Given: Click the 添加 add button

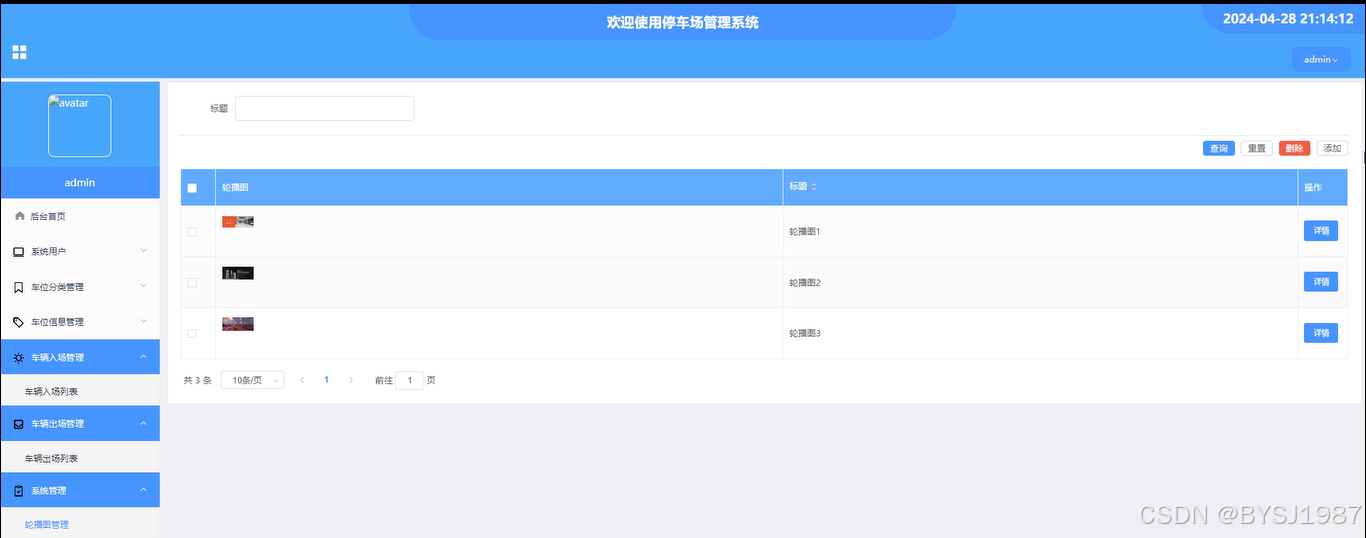Looking at the screenshot, I should click(1332, 148).
